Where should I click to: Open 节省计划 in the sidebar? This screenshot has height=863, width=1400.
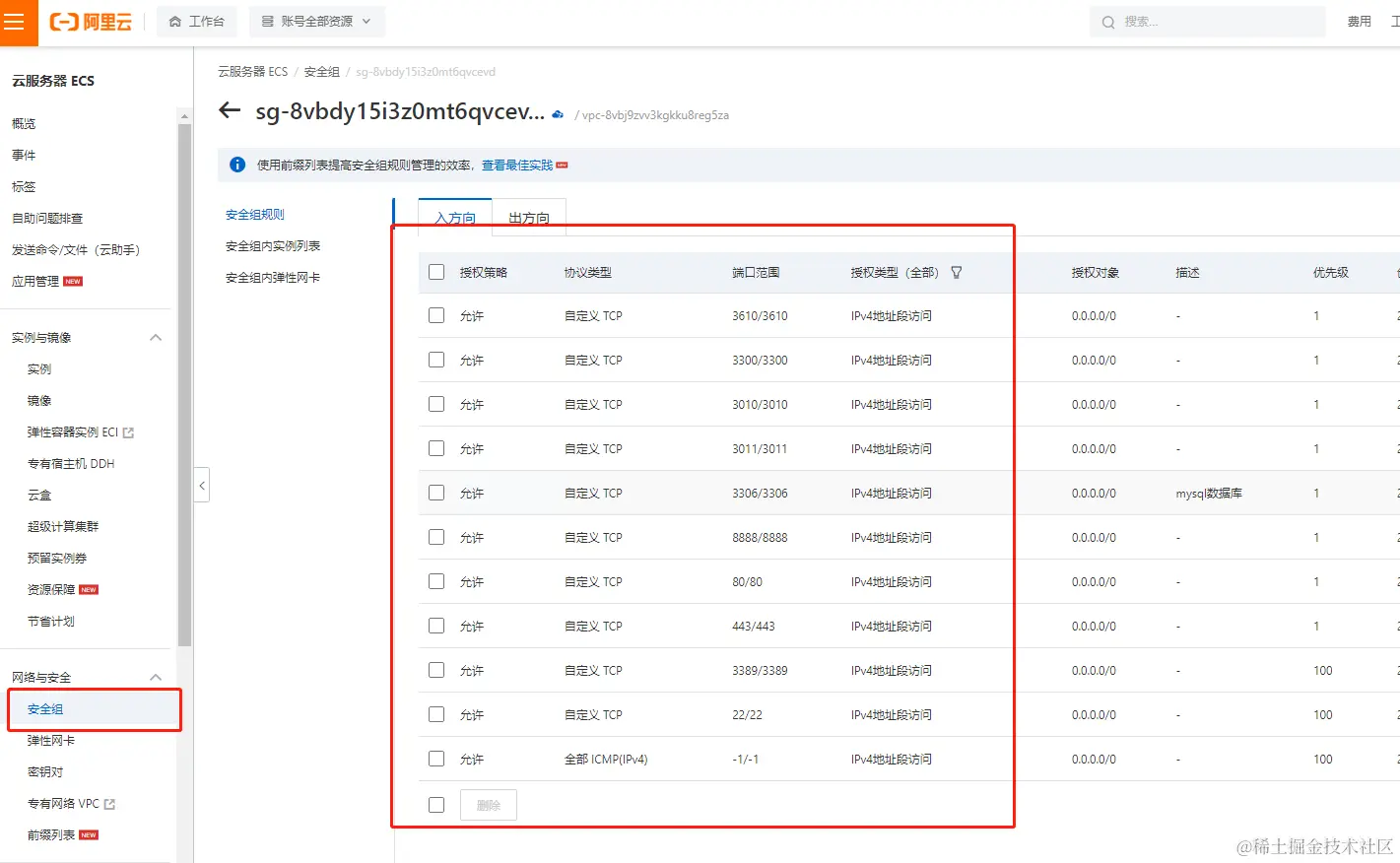coord(51,622)
